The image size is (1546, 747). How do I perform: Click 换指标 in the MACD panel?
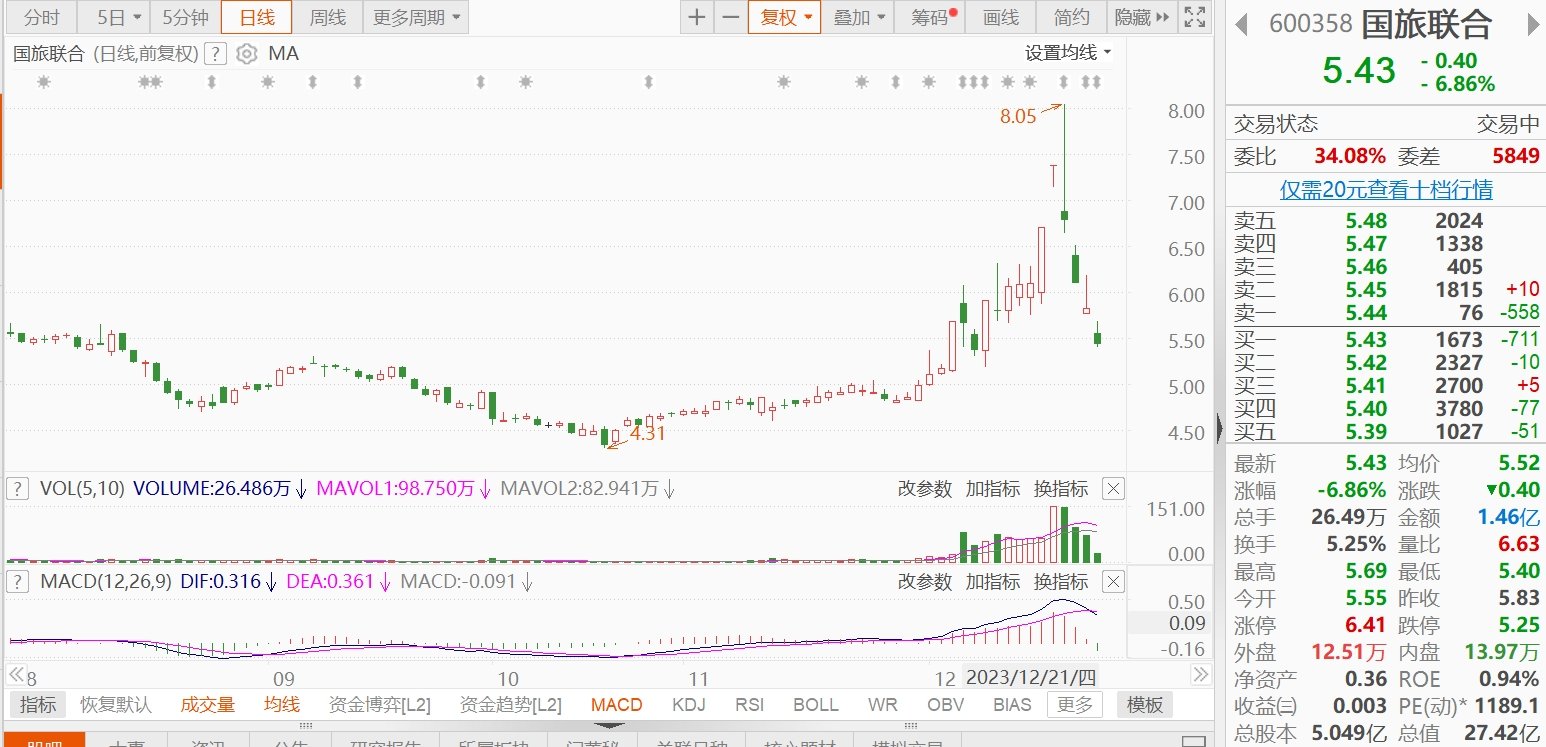[x=1061, y=581]
